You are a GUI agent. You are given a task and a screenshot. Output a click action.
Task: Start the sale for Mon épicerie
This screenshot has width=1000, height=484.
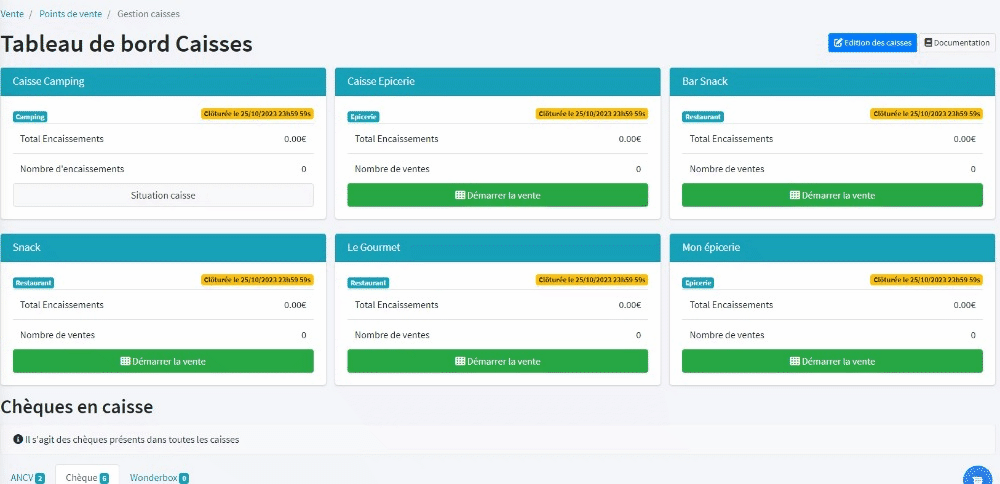pos(832,361)
